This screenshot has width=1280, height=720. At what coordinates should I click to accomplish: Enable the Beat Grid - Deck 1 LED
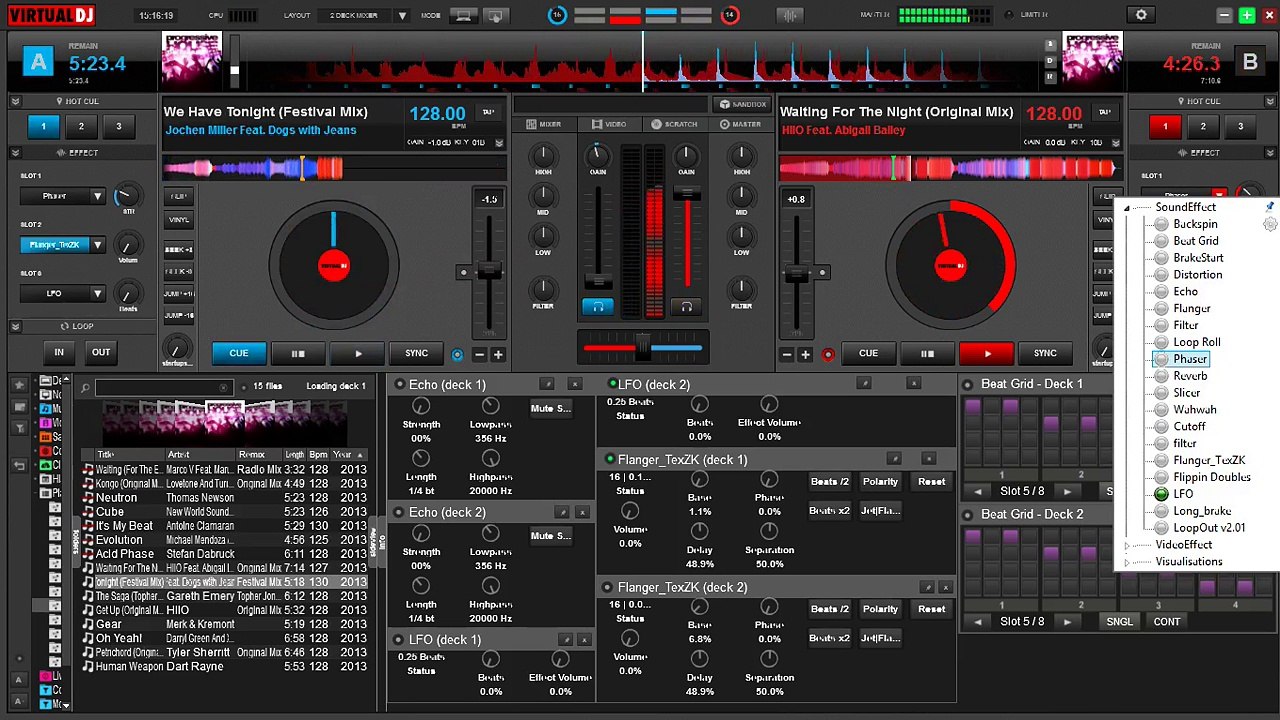[x=968, y=384]
